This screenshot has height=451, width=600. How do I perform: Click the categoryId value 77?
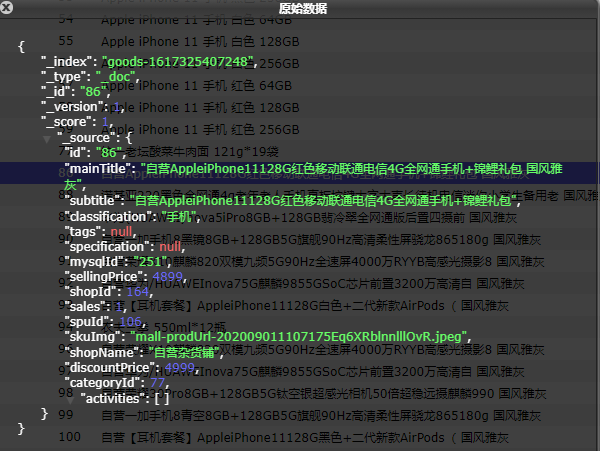point(158,383)
